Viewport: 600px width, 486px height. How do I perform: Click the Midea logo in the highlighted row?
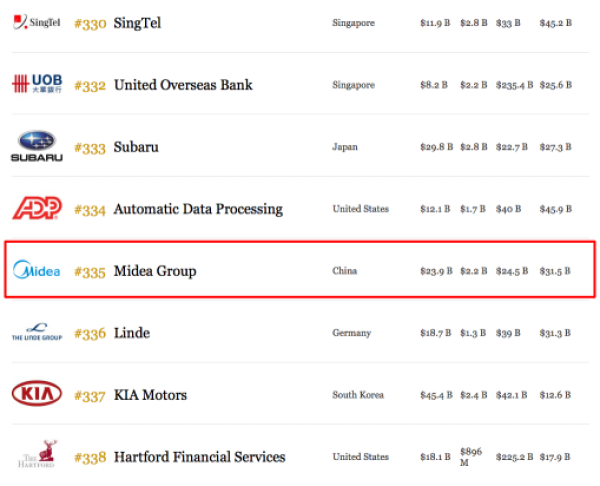[37, 270]
